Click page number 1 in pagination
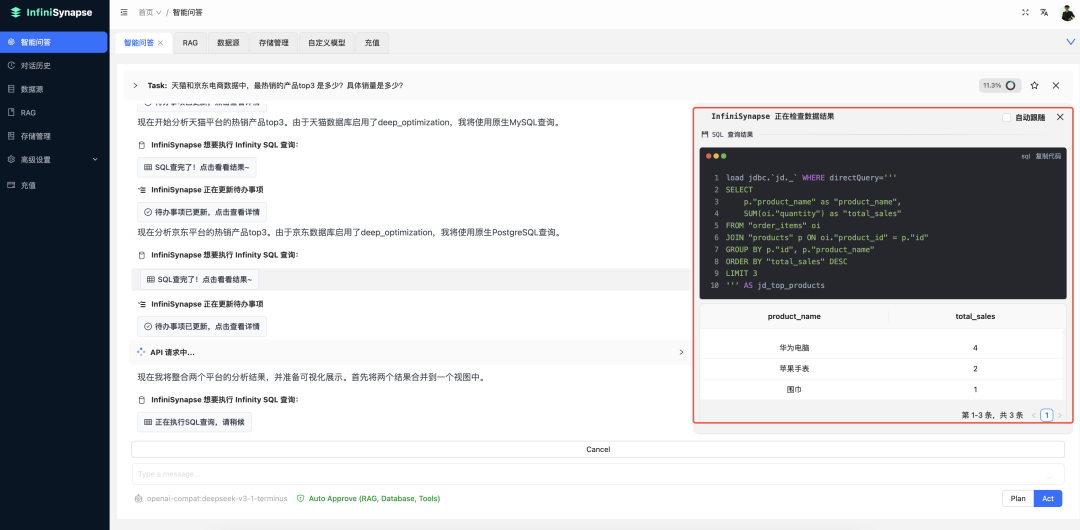This screenshot has height=530, width=1080. [x=1047, y=416]
